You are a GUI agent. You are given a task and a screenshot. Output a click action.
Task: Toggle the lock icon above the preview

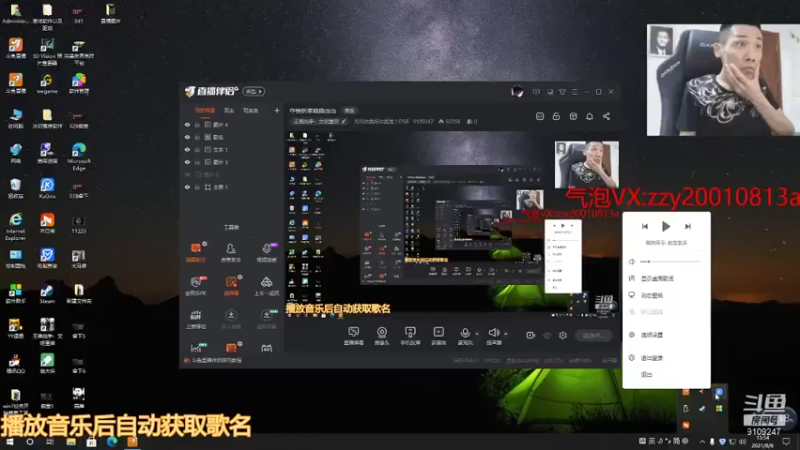pos(556,116)
